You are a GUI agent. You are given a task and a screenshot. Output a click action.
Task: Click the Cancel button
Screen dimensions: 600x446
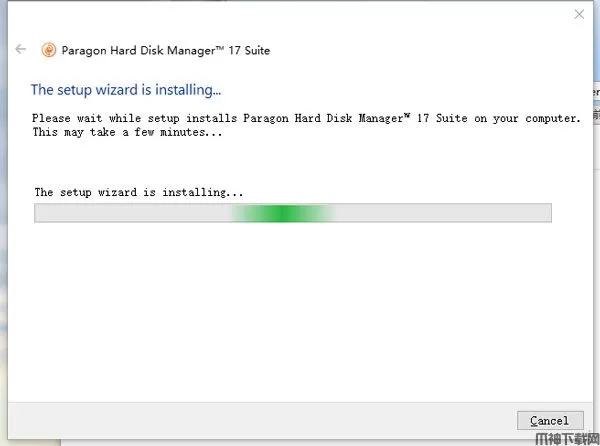coord(550,420)
